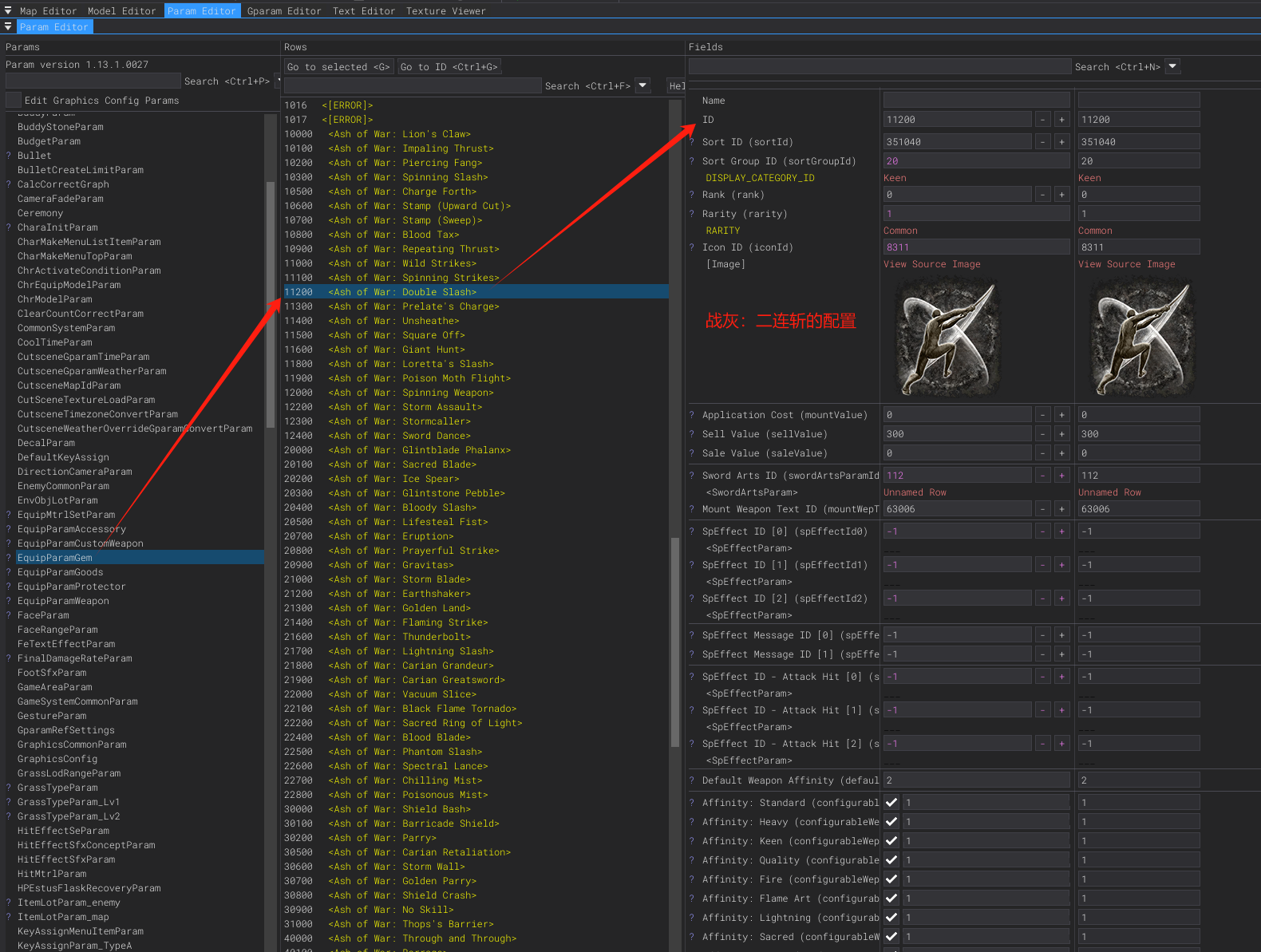This screenshot has width=1261, height=952.
Task: Increment the Sale Value field
Action: click(x=1061, y=453)
